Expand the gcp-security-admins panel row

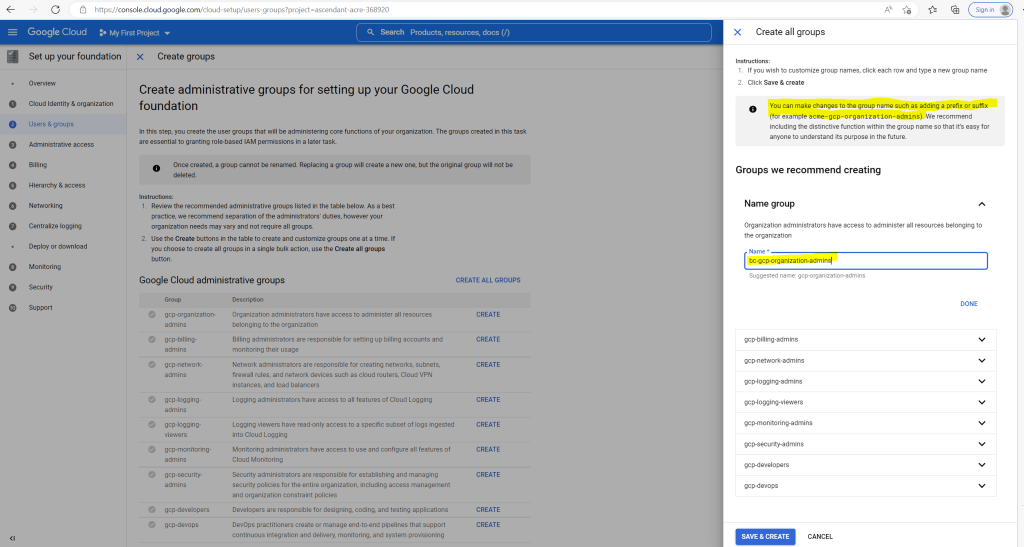865,444
